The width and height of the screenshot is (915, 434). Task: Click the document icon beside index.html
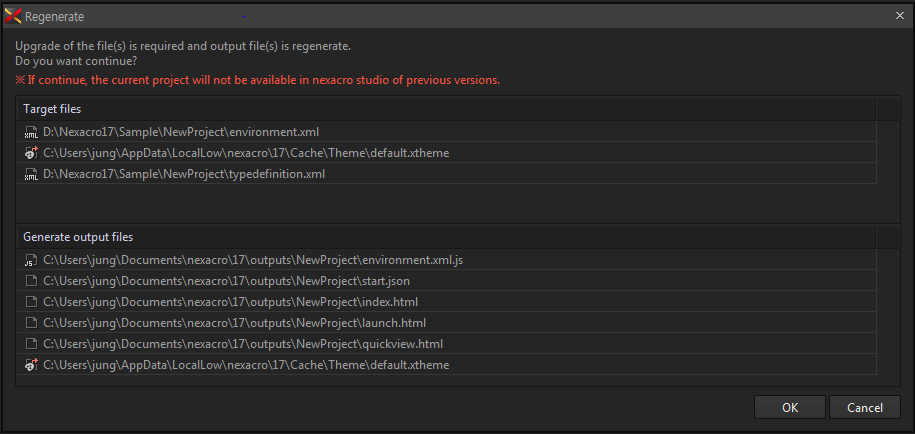click(x=31, y=302)
